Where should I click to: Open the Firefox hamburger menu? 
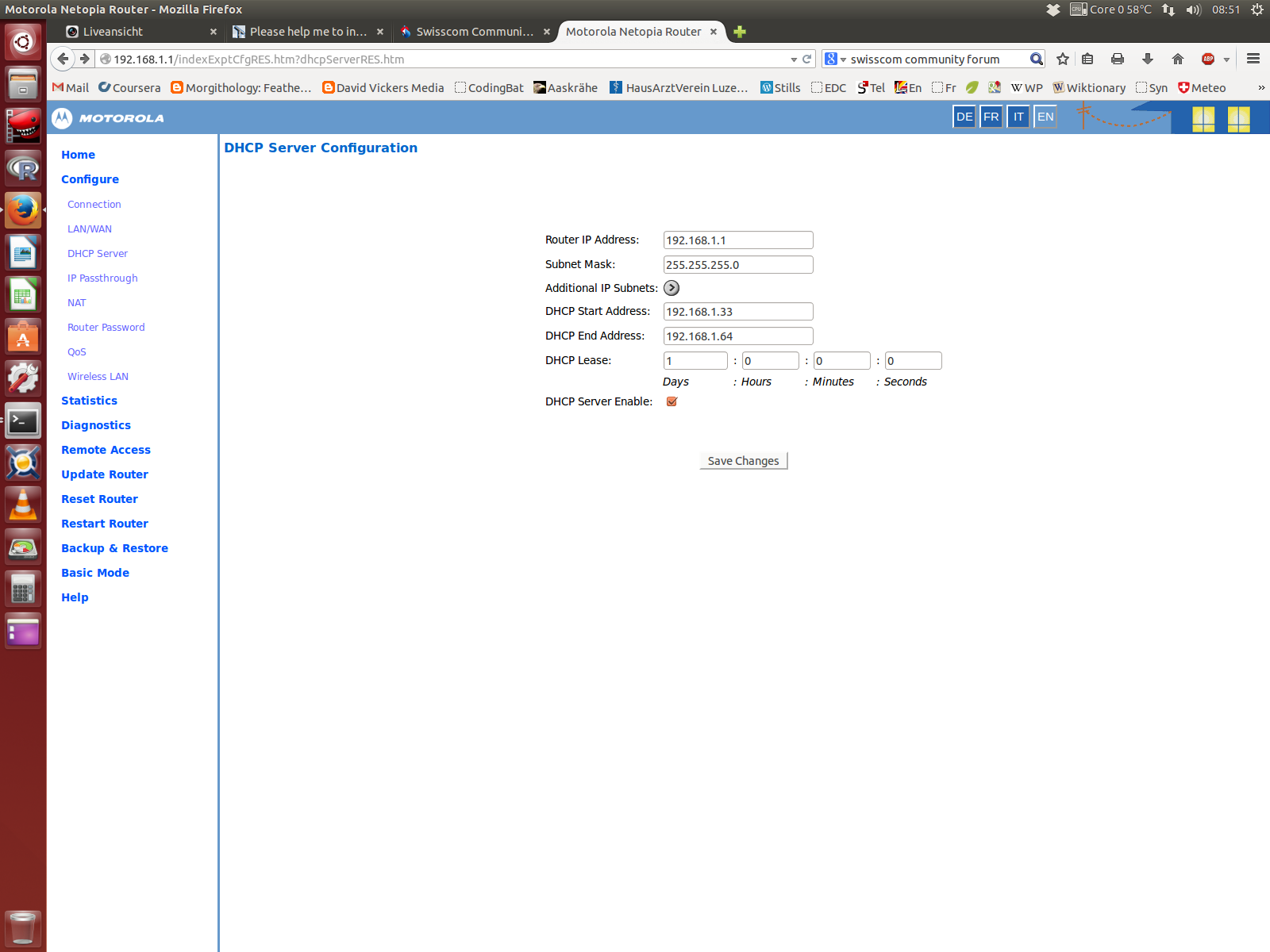click(x=1253, y=59)
